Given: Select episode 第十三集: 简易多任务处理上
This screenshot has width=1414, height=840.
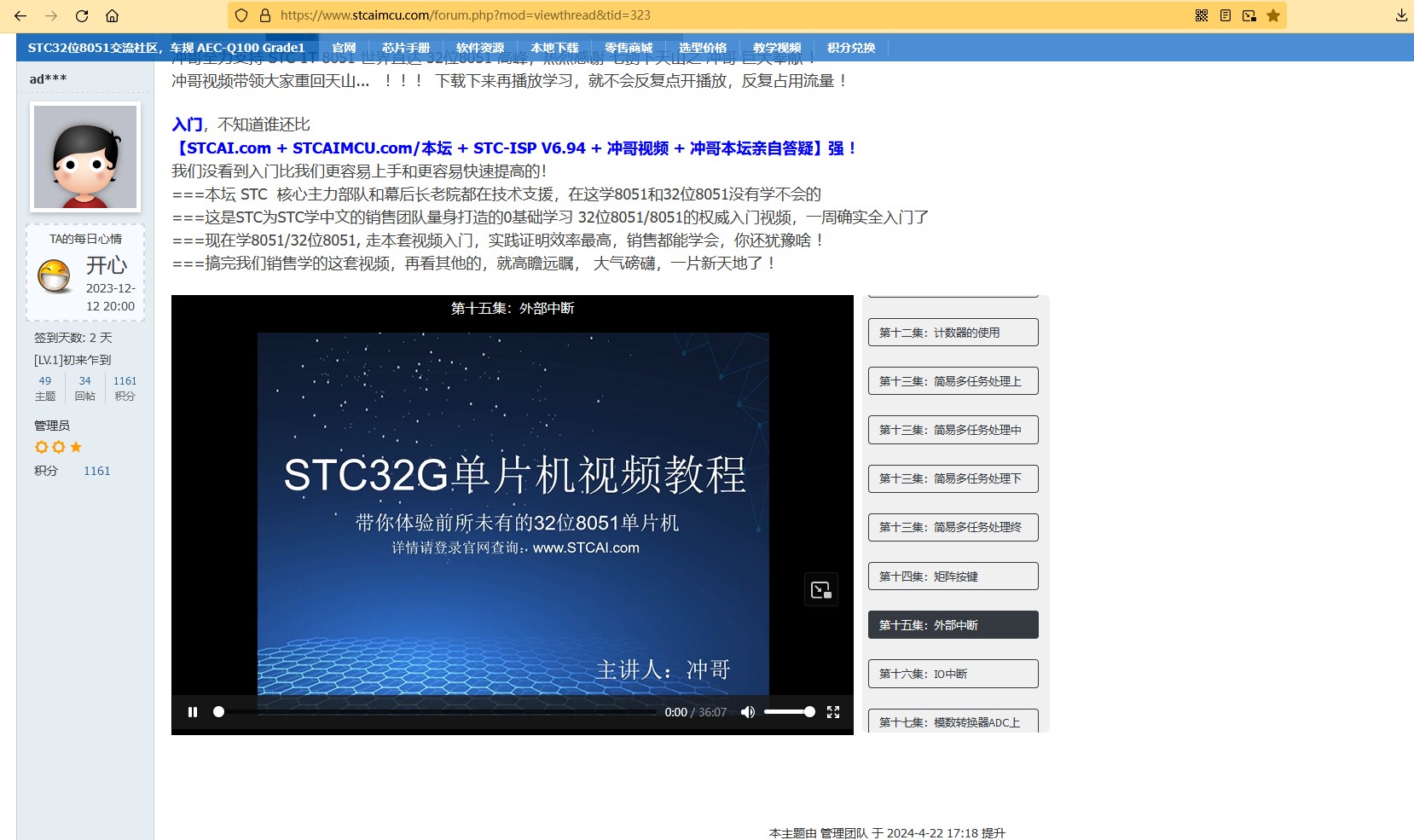Looking at the screenshot, I should point(953,381).
